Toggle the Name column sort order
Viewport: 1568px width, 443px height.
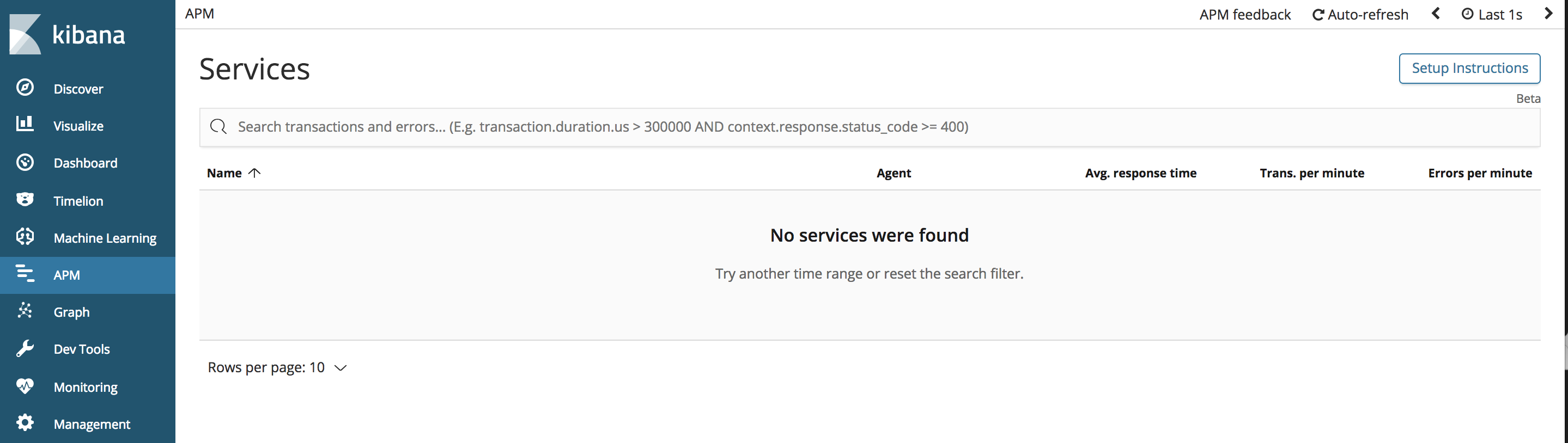233,173
